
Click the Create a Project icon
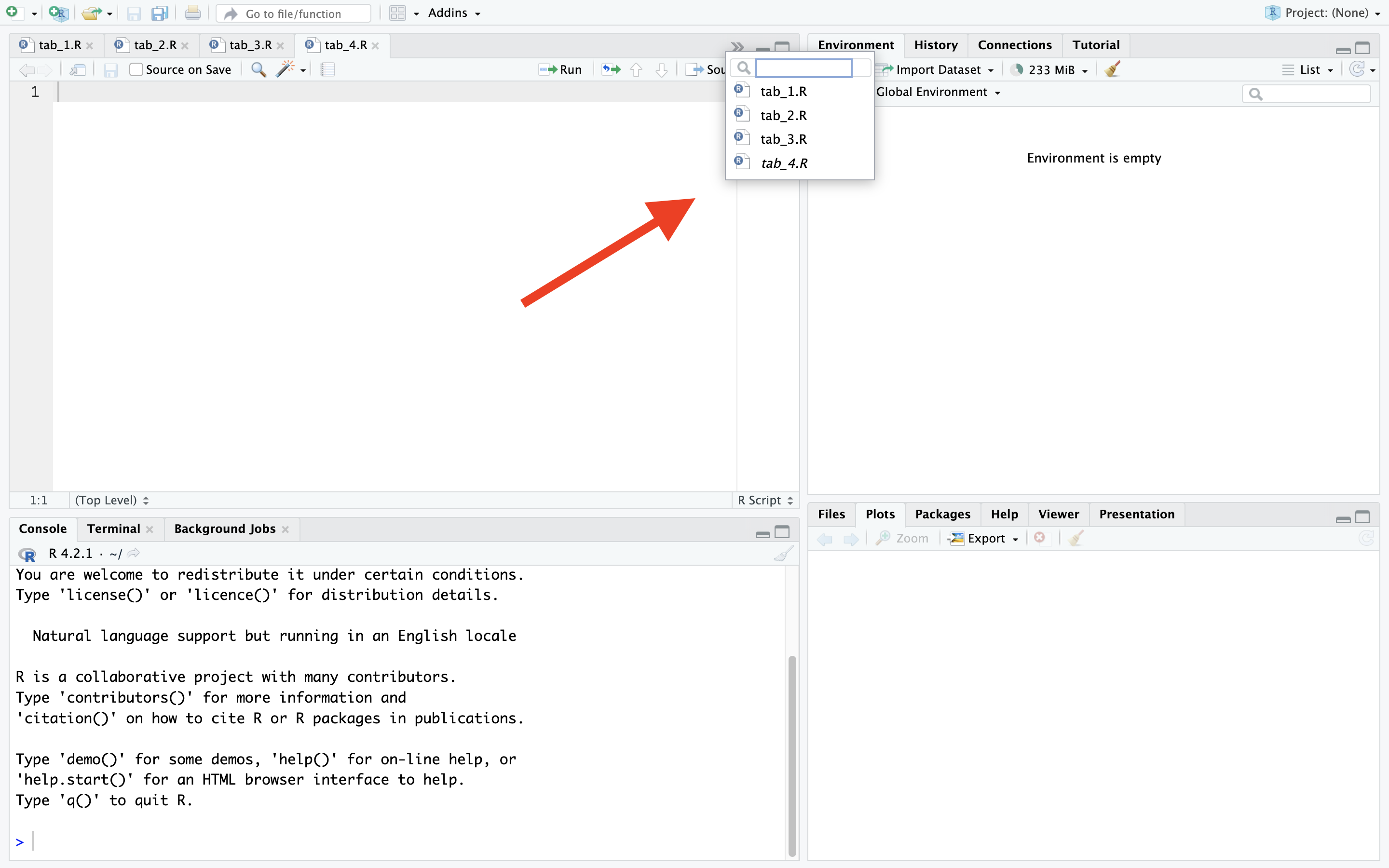(58, 13)
